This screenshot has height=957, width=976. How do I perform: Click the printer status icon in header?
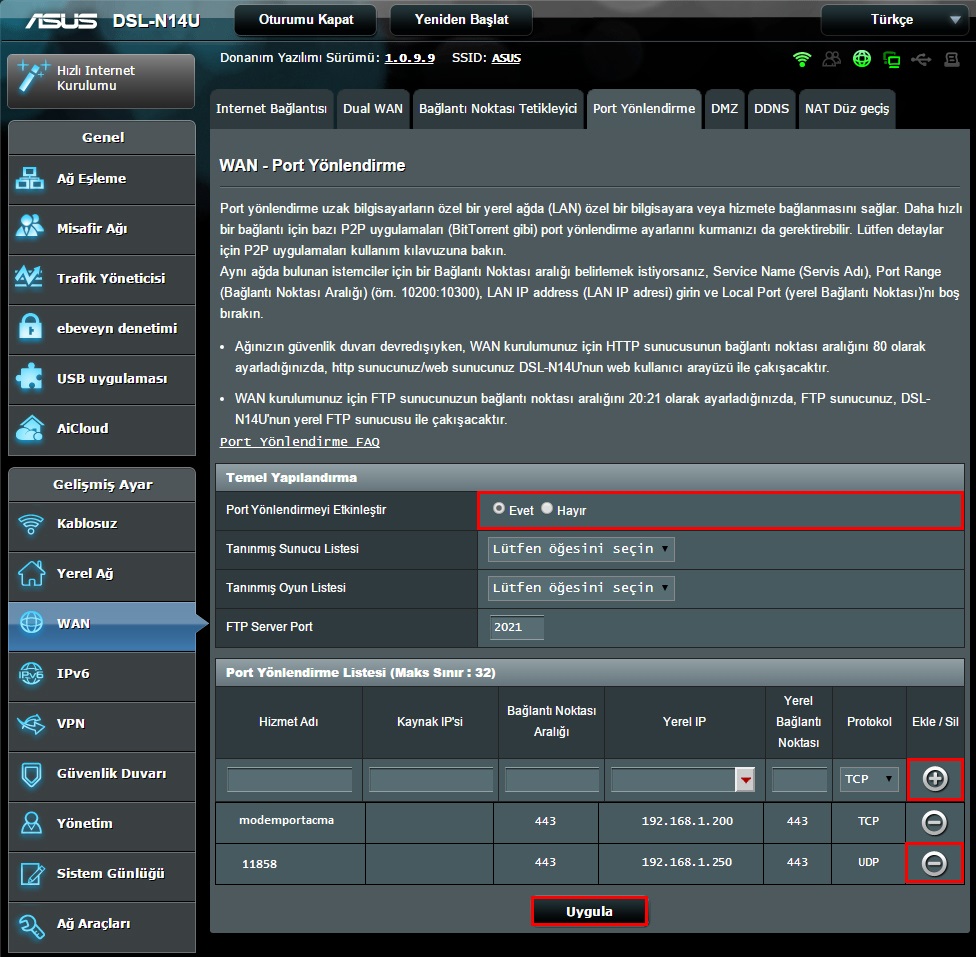coord(951,60)
